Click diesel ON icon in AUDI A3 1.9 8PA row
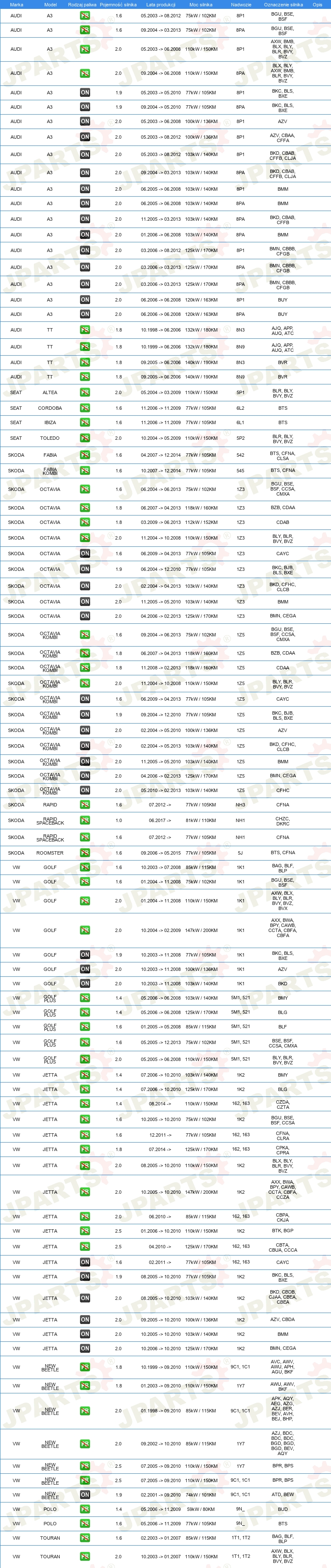Image resolution: width=331 pixels, height=1568 pixels. coord(85,107)
